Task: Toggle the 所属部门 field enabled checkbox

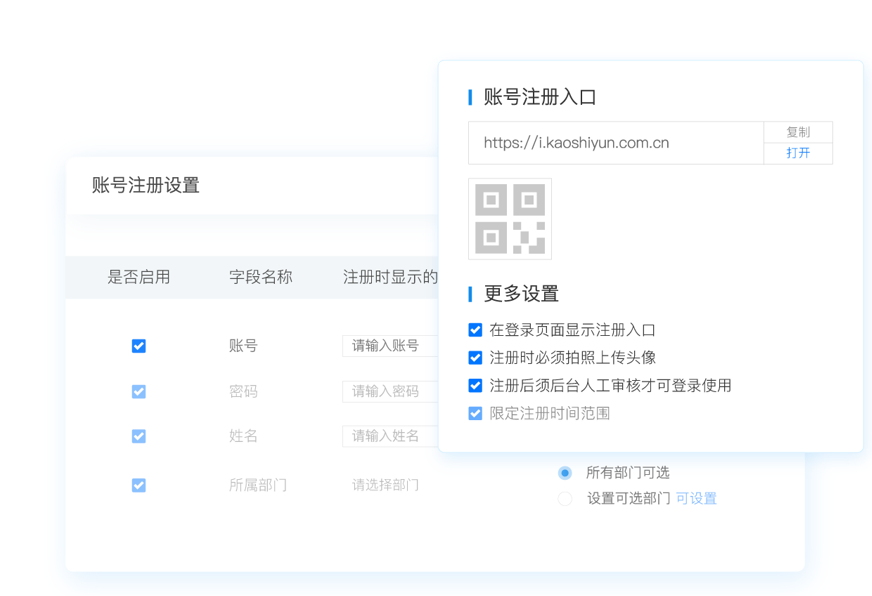Action: 139,485
